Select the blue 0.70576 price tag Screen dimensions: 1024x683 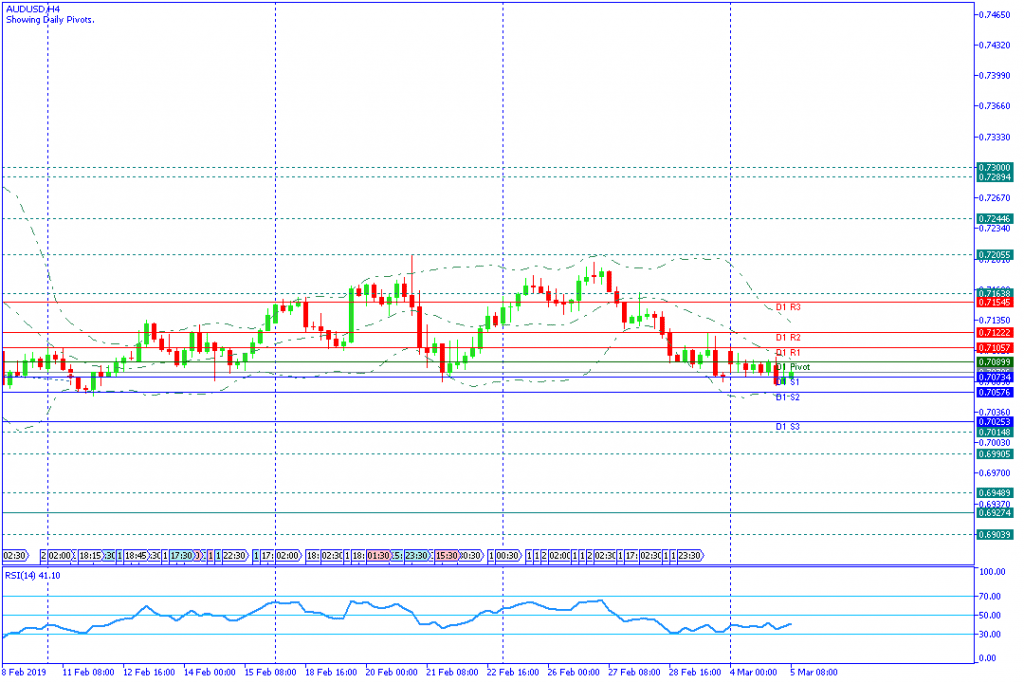click(x=995, y=392)
